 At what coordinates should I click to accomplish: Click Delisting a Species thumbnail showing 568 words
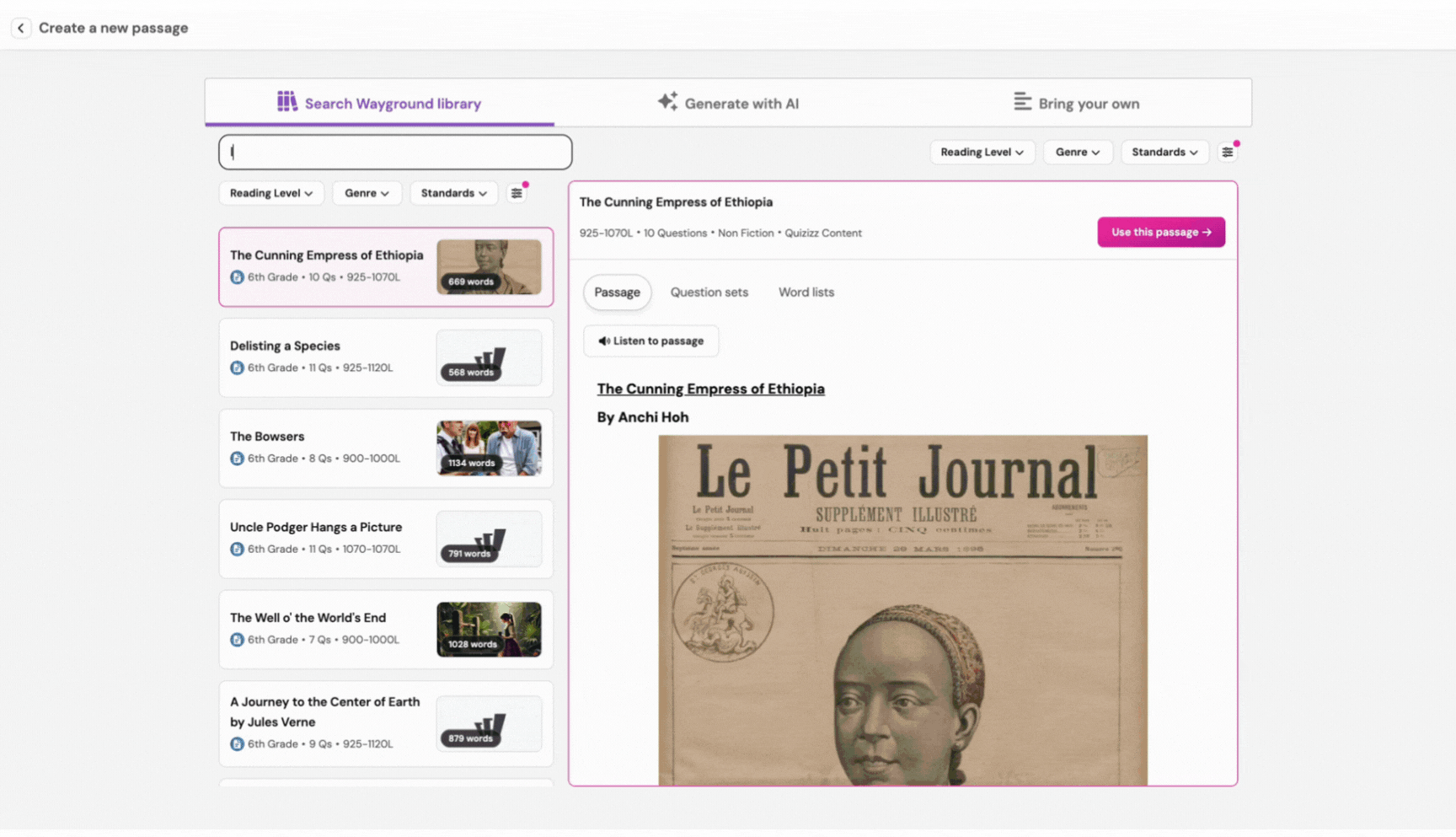click(x=489, y=357)
